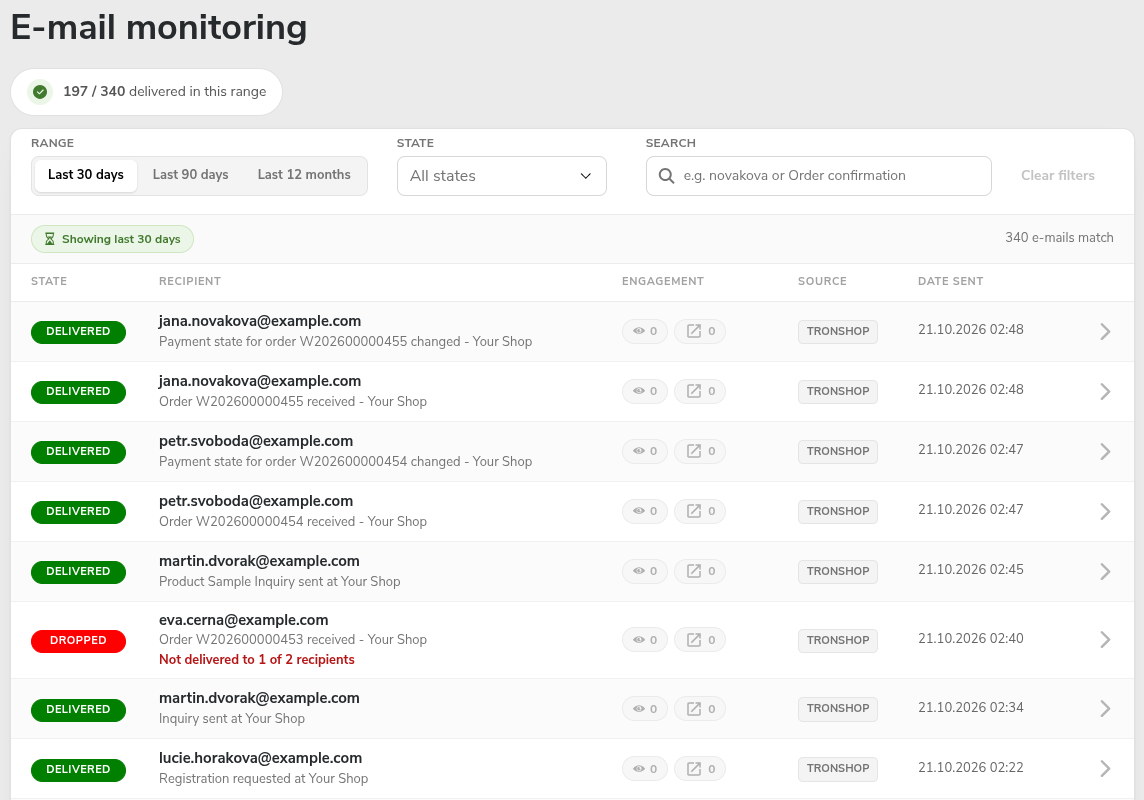Click views eye counter for Payment state W202600000454 row

pyautogui.click(x=645, y=451)
